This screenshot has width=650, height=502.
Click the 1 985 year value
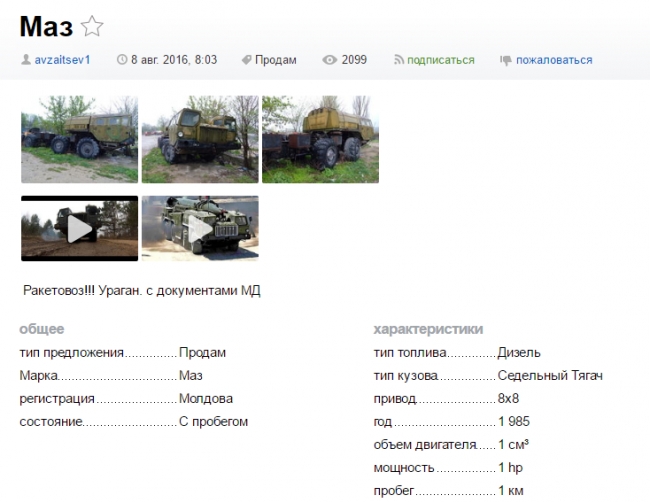(x=514, y=422)
